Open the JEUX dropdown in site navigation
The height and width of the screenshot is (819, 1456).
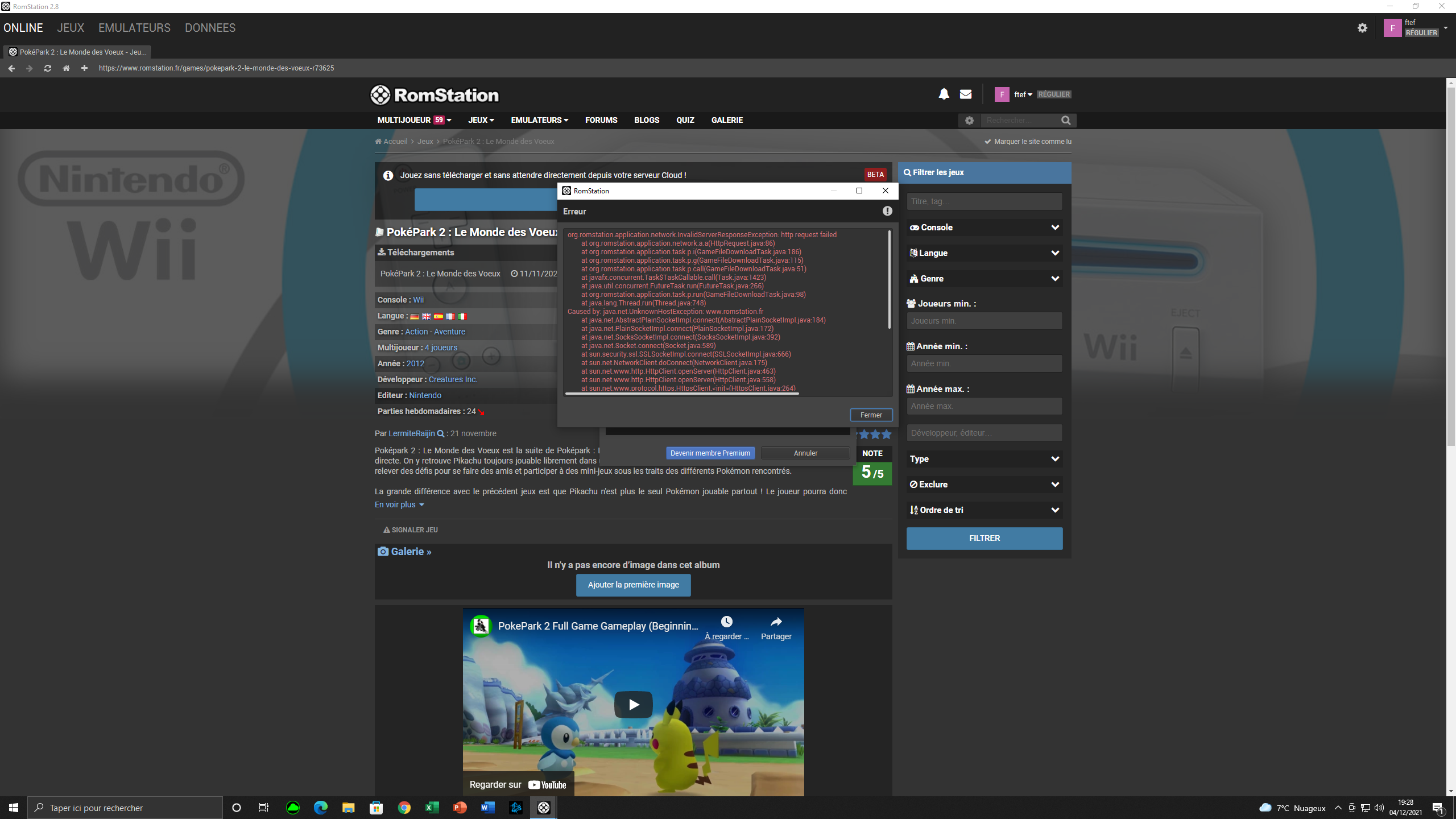coord(481,120)
